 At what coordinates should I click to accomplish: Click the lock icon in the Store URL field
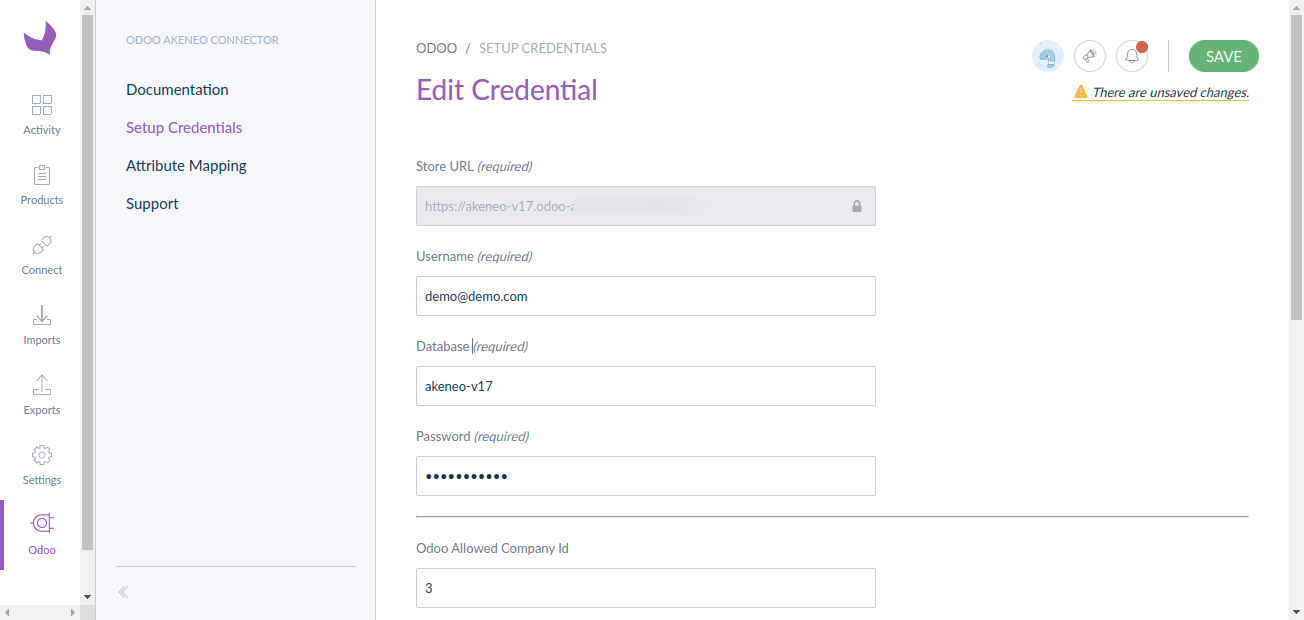click(856, 206)
